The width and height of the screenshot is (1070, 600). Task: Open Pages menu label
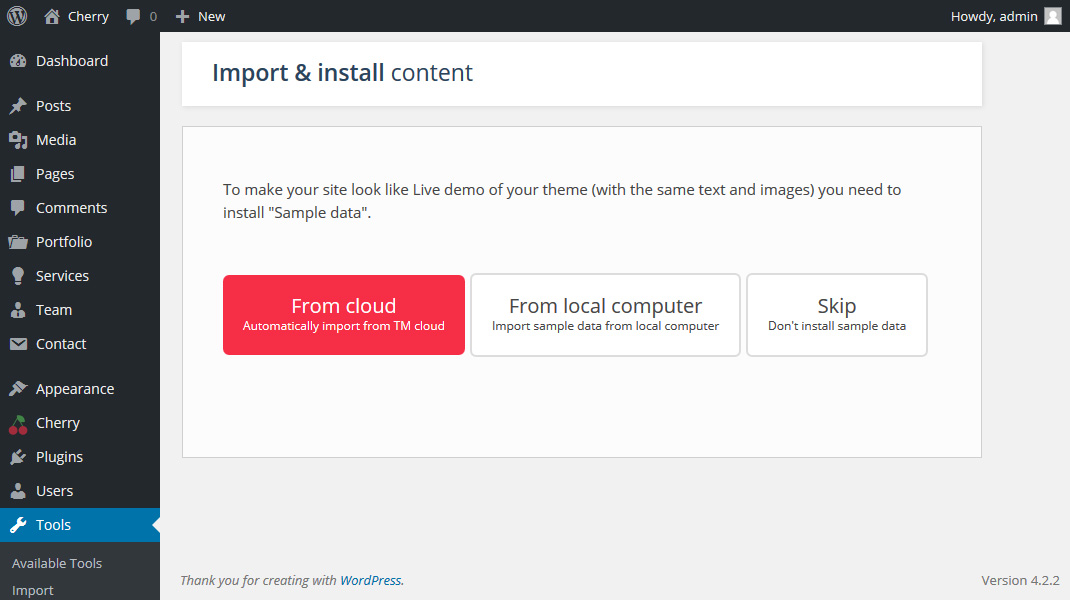[55, 174]
